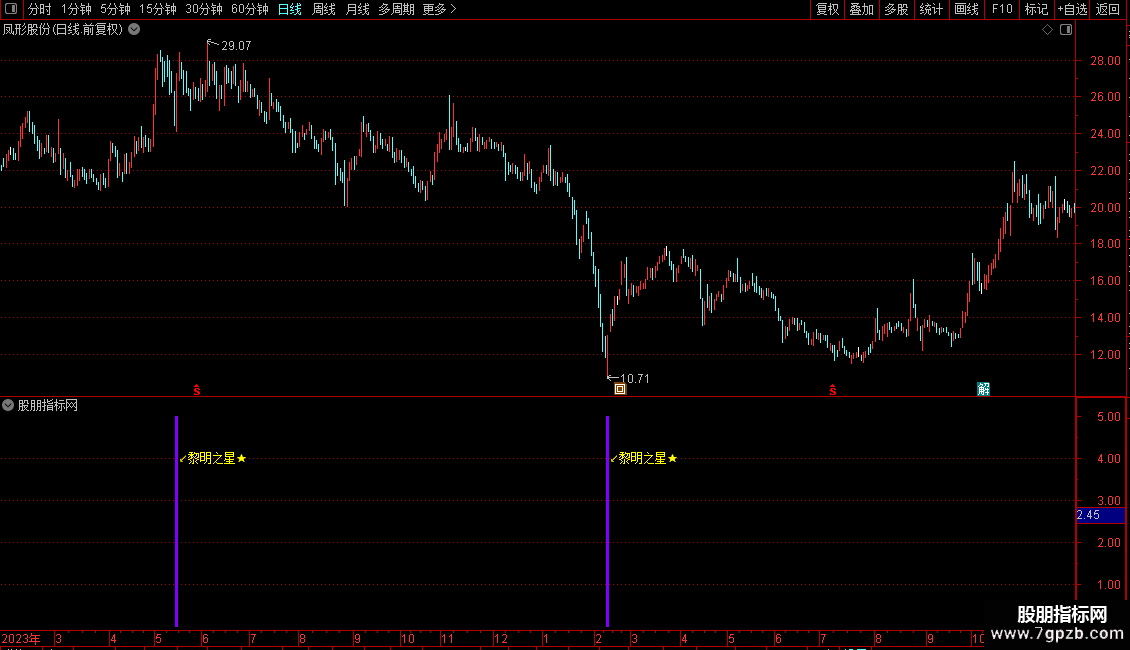This screenshot has width=1130, height=650.
Task: Expand the 股朋指标网 indicator dropdown arrow
Action: tap(8, 405)
